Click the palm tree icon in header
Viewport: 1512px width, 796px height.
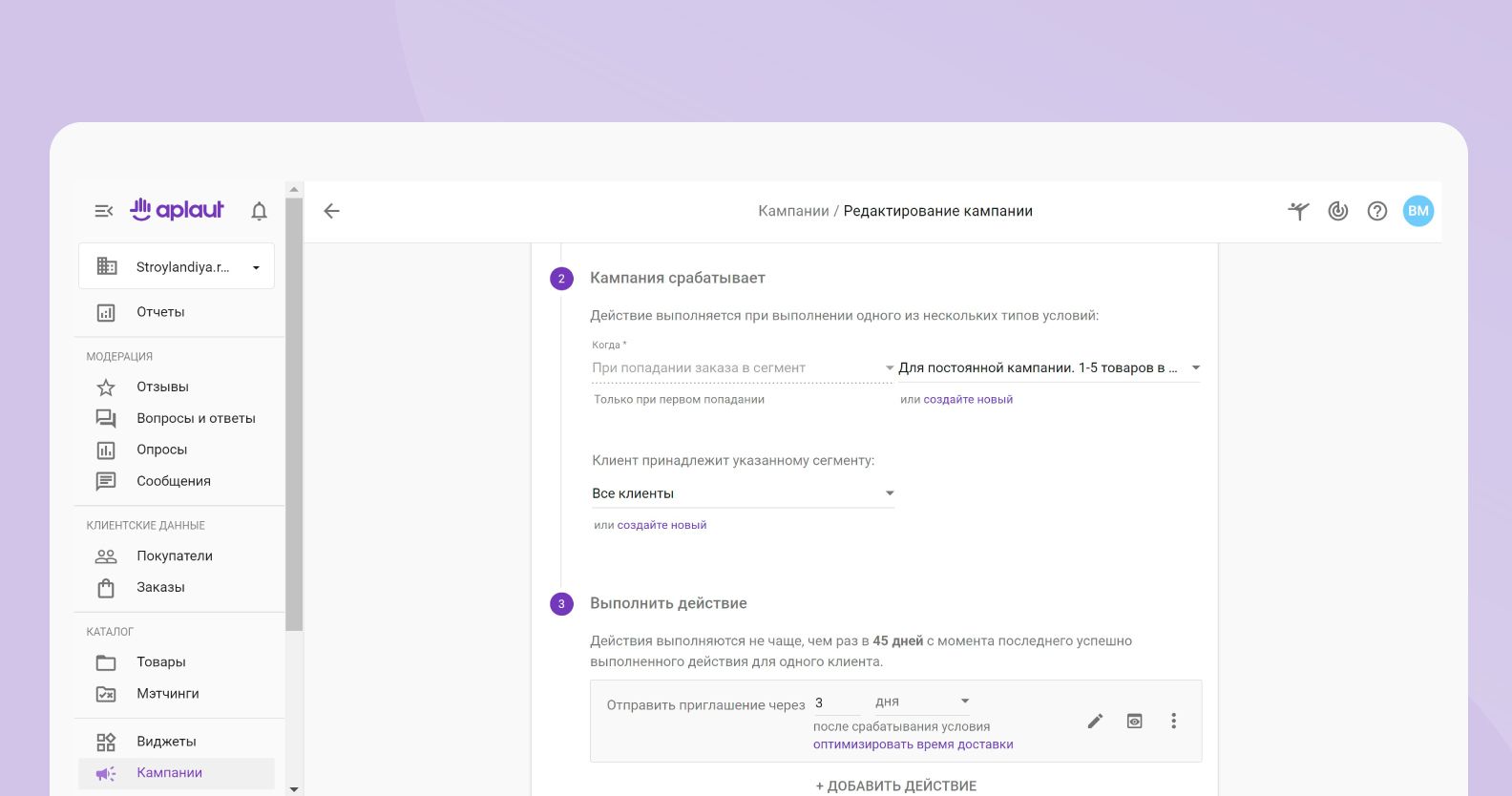pyautogui.click(x=1298, y=211)
